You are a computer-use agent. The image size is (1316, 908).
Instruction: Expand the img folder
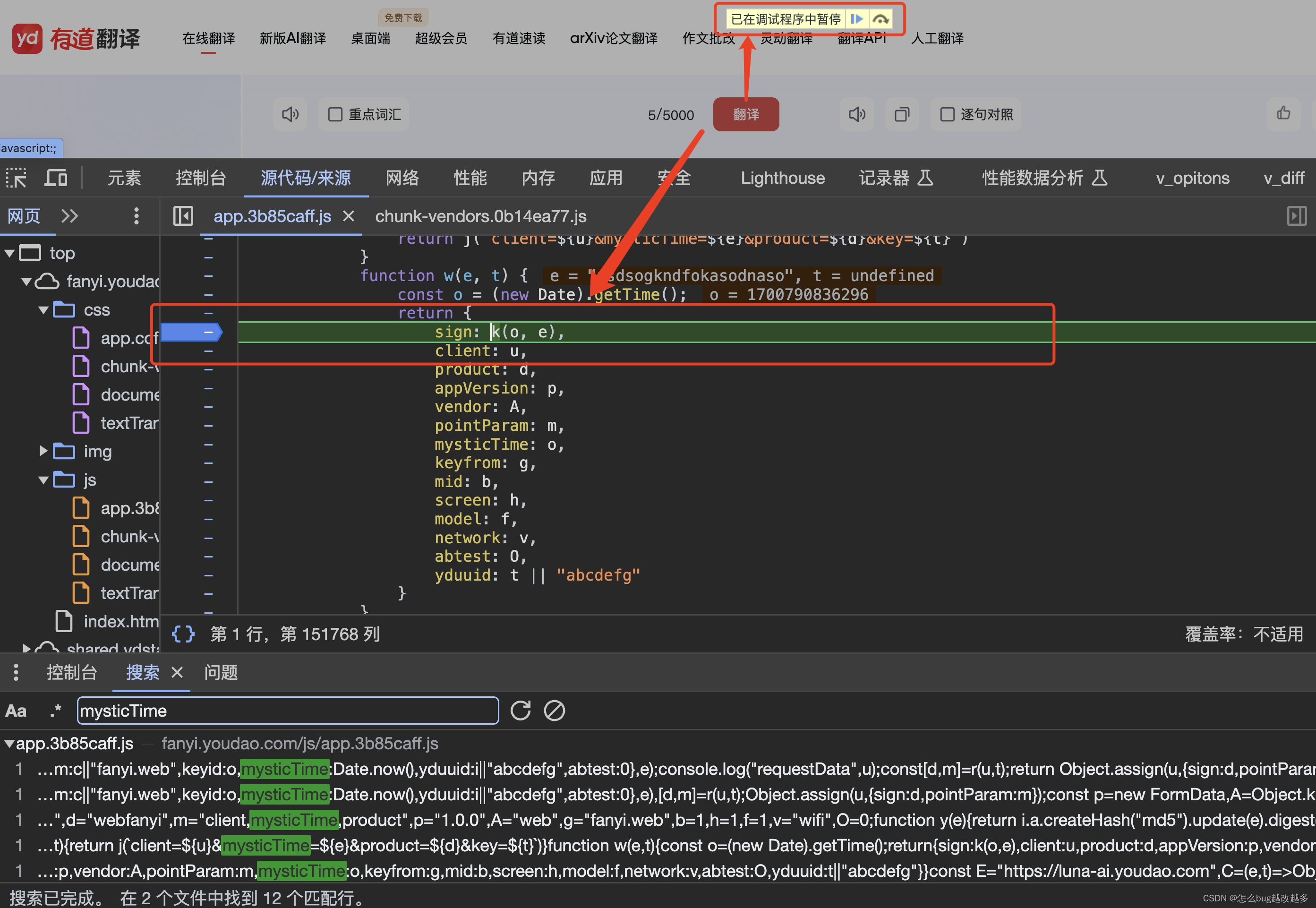43,451
